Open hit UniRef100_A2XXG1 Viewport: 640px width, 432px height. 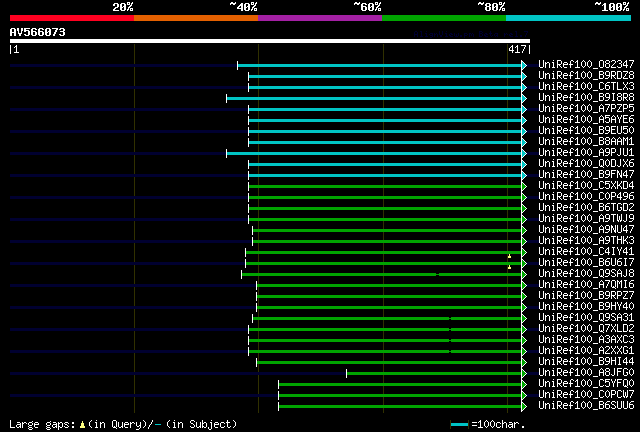tap(586, 351)
